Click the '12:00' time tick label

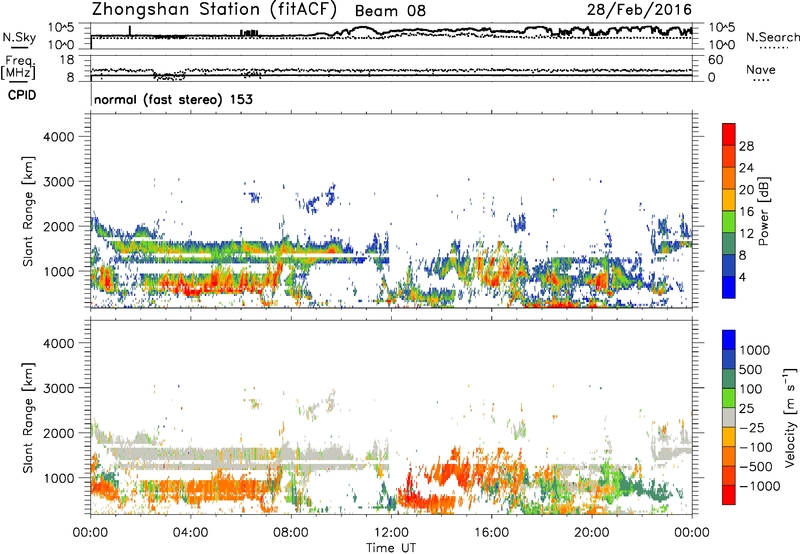pyautogui.click(x=391, y=533)
